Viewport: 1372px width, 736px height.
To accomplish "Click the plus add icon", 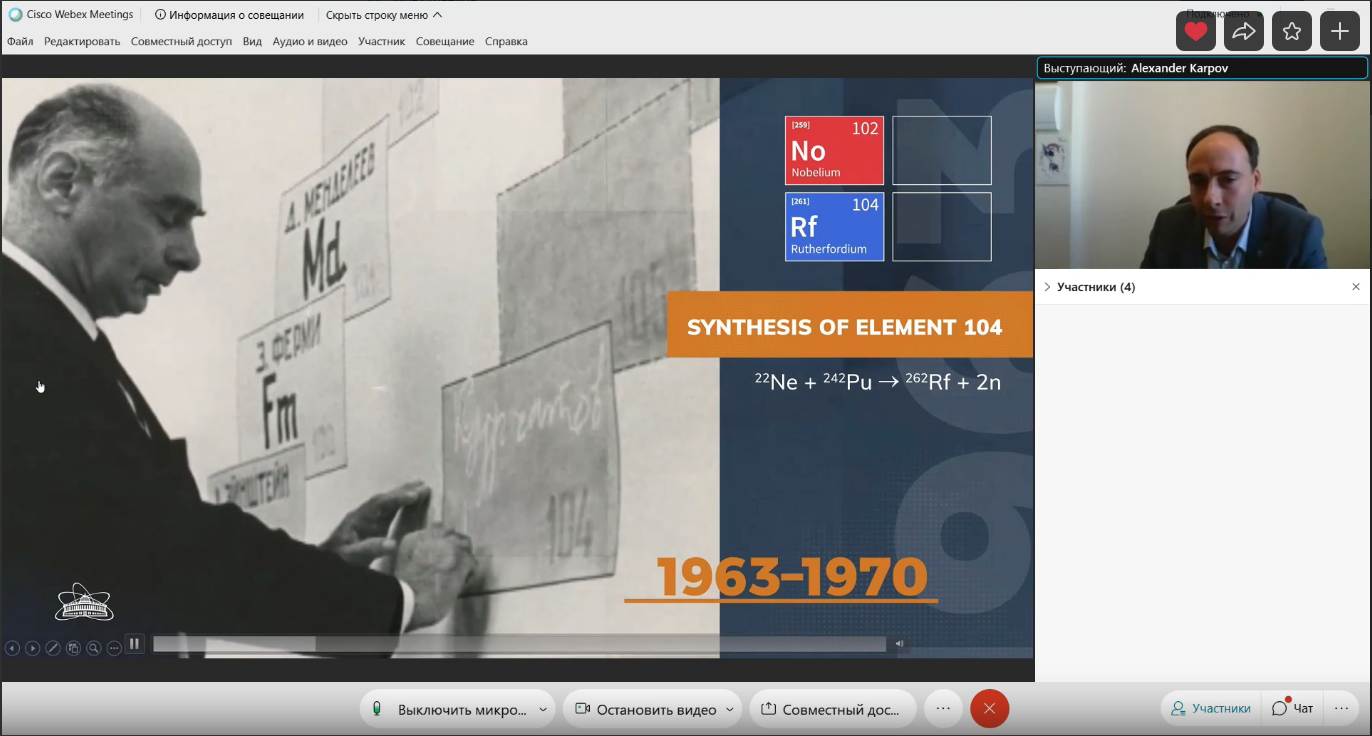I will 1340,32.
